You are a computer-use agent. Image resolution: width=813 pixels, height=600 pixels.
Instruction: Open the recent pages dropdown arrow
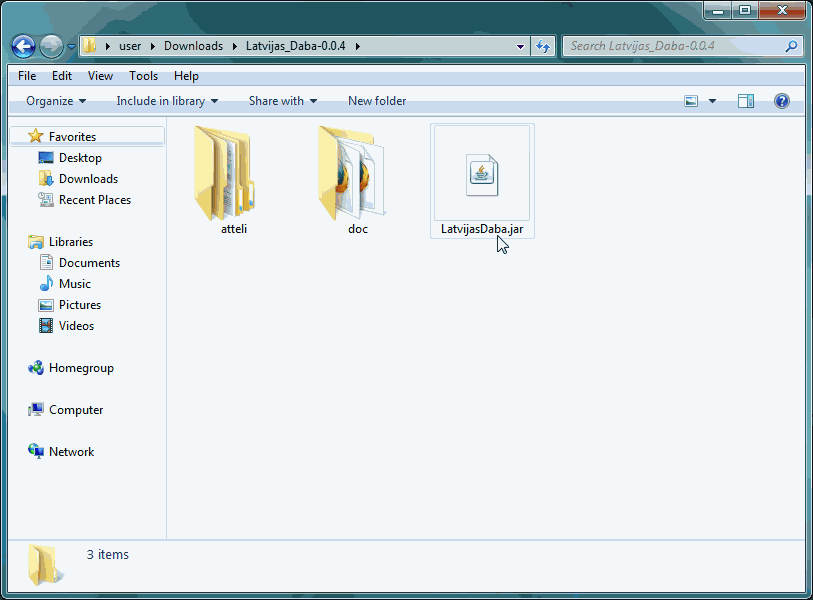(x=72, y=47)
